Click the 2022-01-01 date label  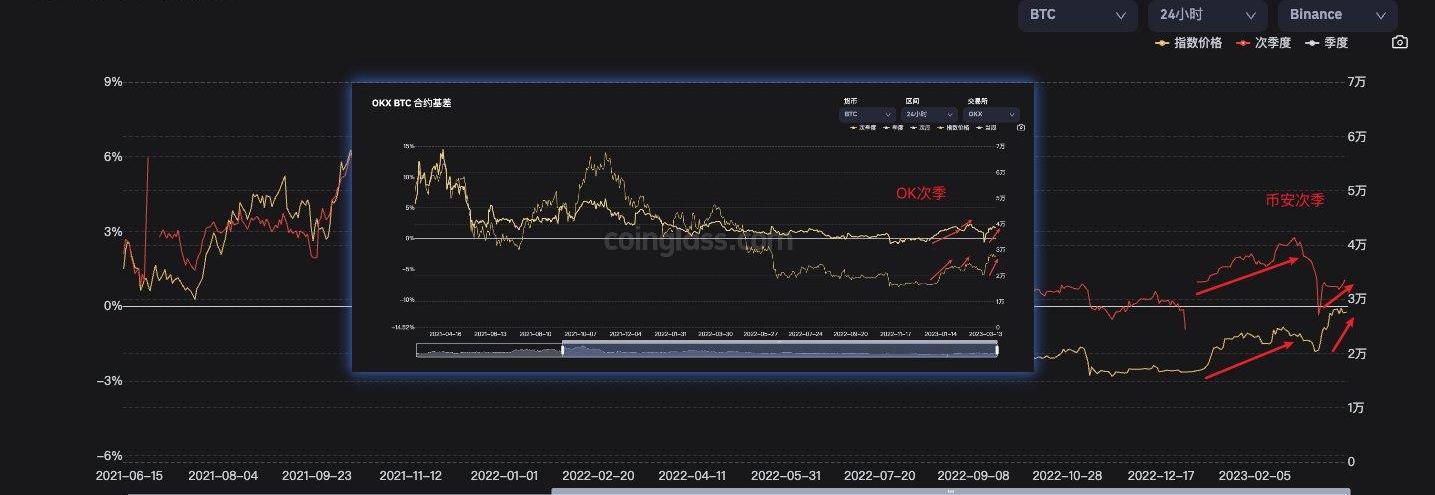504,477
